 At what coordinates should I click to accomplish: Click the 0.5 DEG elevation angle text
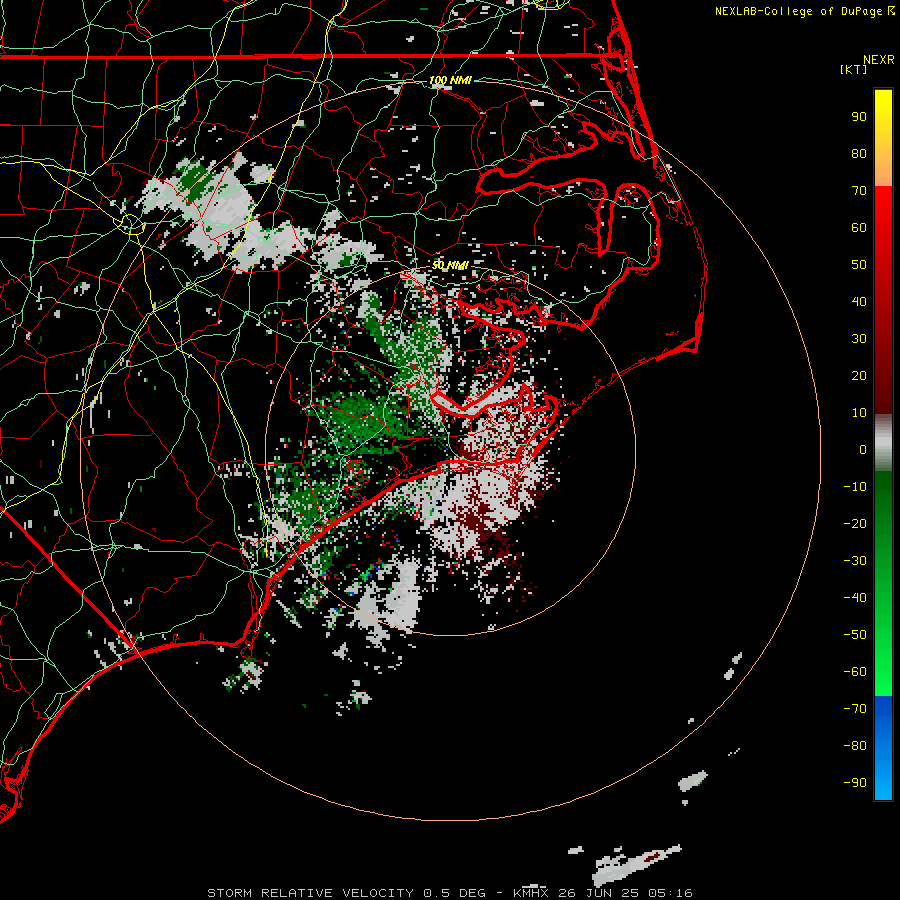pyautogui.click(x=454, y=893)
